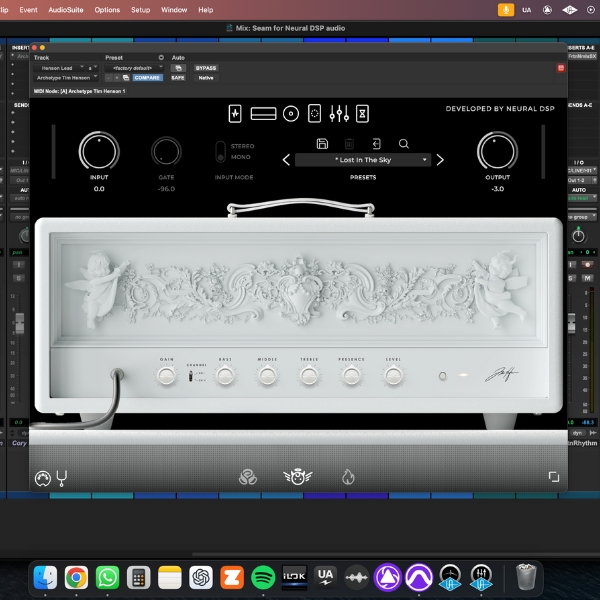Screen dimensions: 600x600
Task: Open the Lost In The Sky preset dropdown
Action: 363,160
